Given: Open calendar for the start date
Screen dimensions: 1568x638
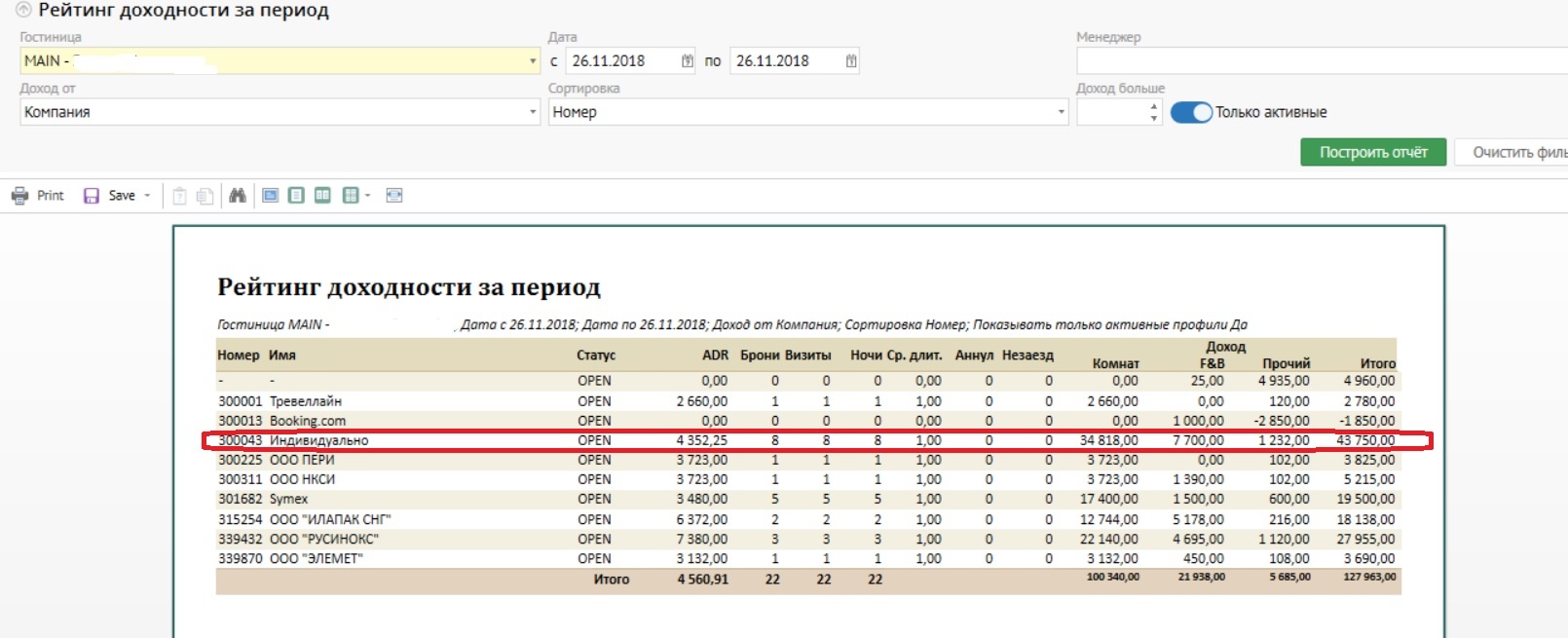Looking at the screenshot, I should [688, 61].
